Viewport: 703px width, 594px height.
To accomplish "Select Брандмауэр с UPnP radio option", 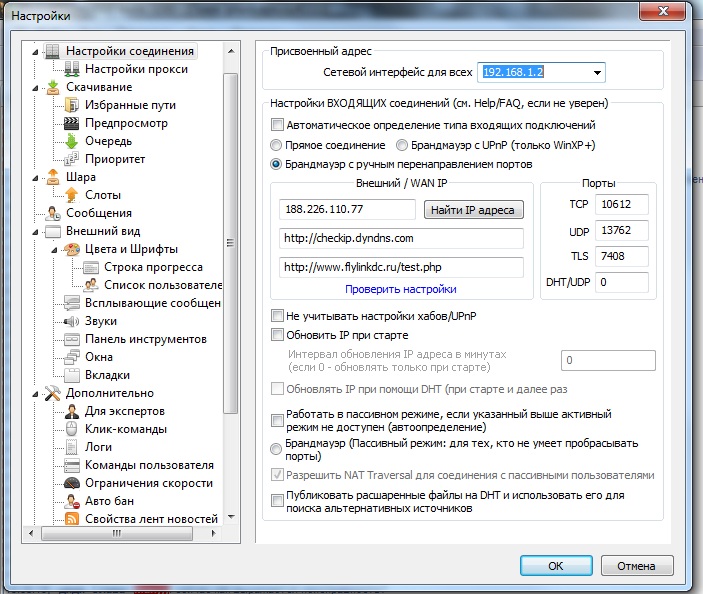I will pyautogui.click(x=402, y=145).
